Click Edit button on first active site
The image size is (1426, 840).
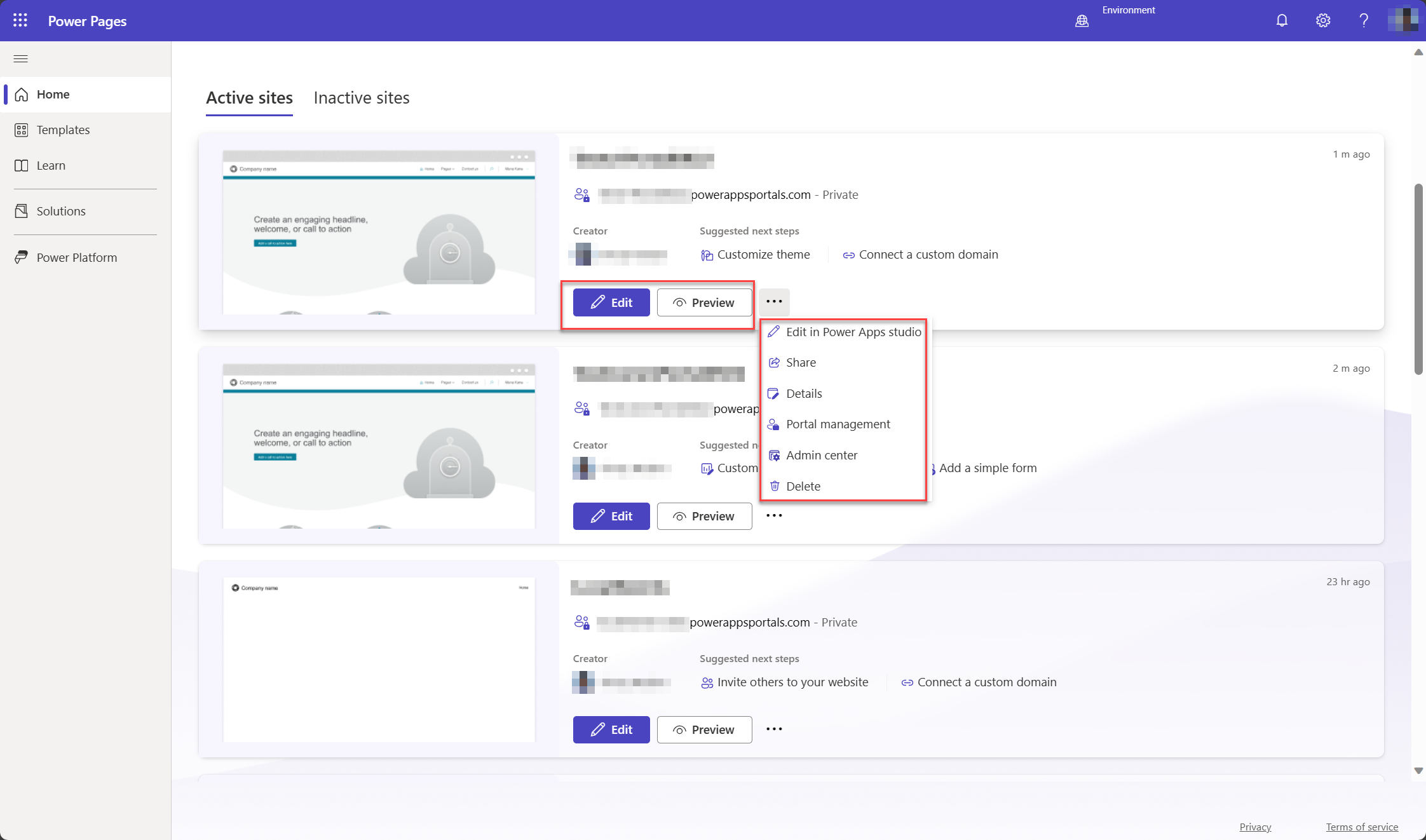point(611,302)
